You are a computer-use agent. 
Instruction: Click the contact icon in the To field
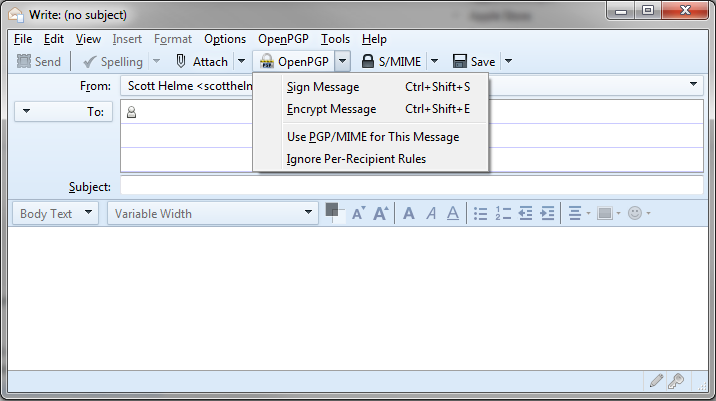132,112
